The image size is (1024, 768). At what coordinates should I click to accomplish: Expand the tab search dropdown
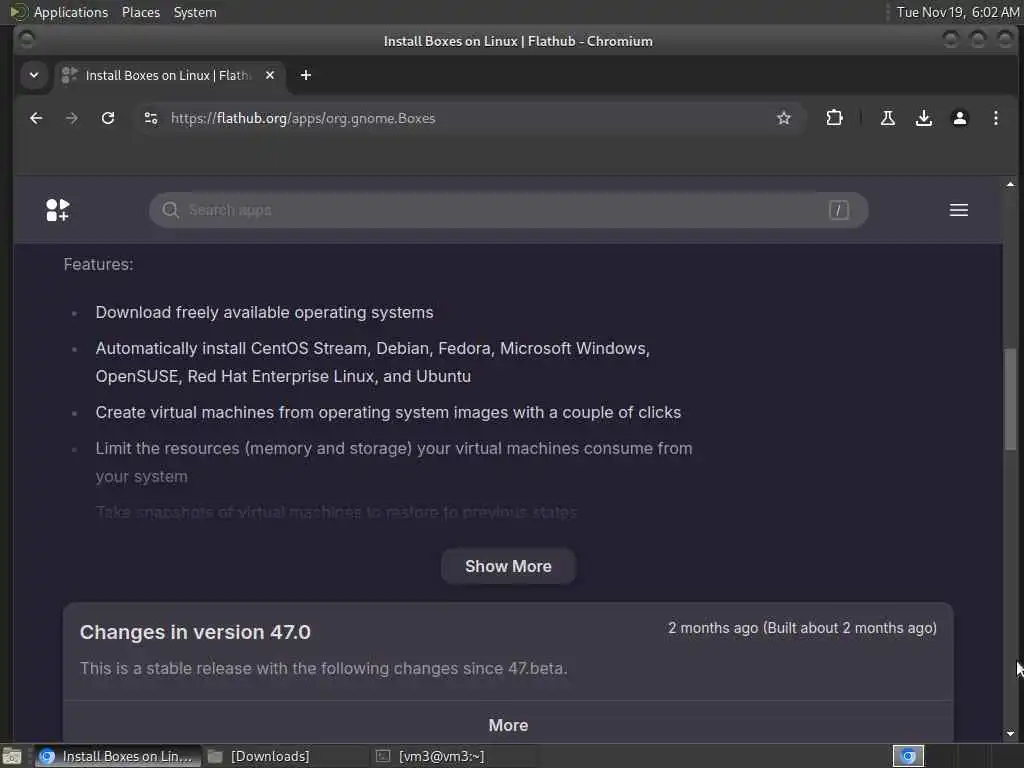[x=34, y=75]
